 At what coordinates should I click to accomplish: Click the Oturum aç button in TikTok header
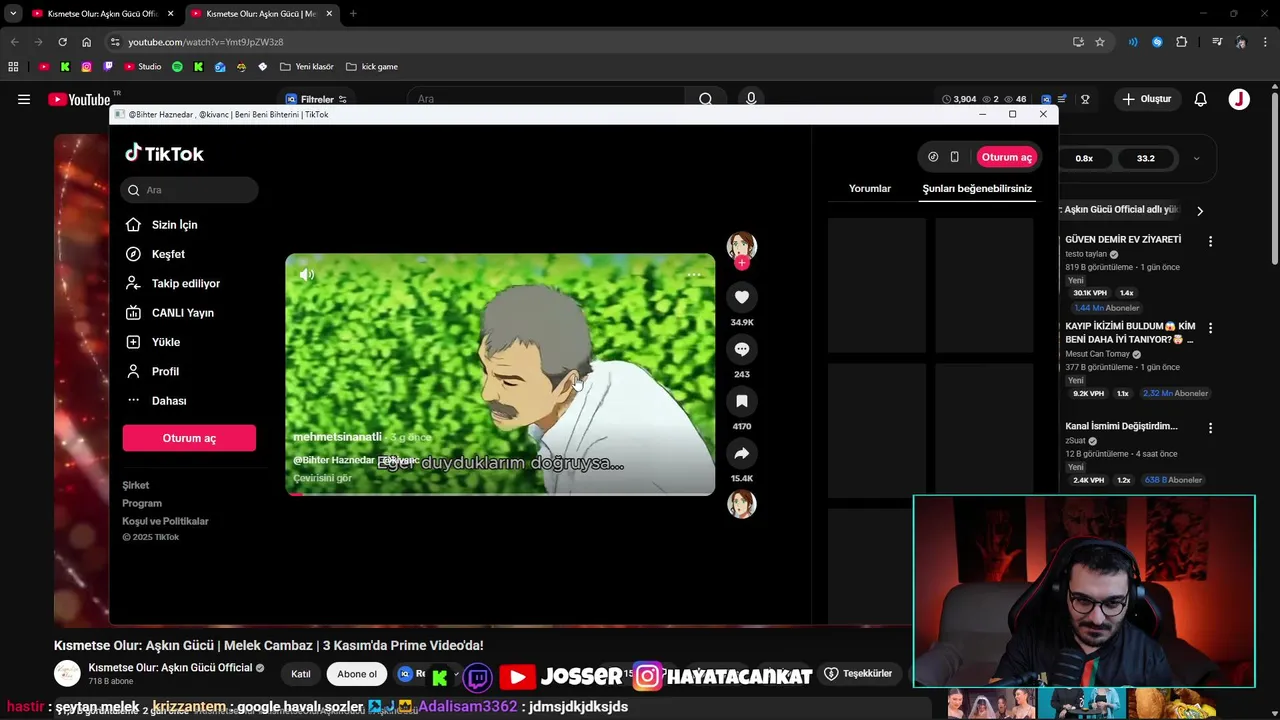point(1006,157)
